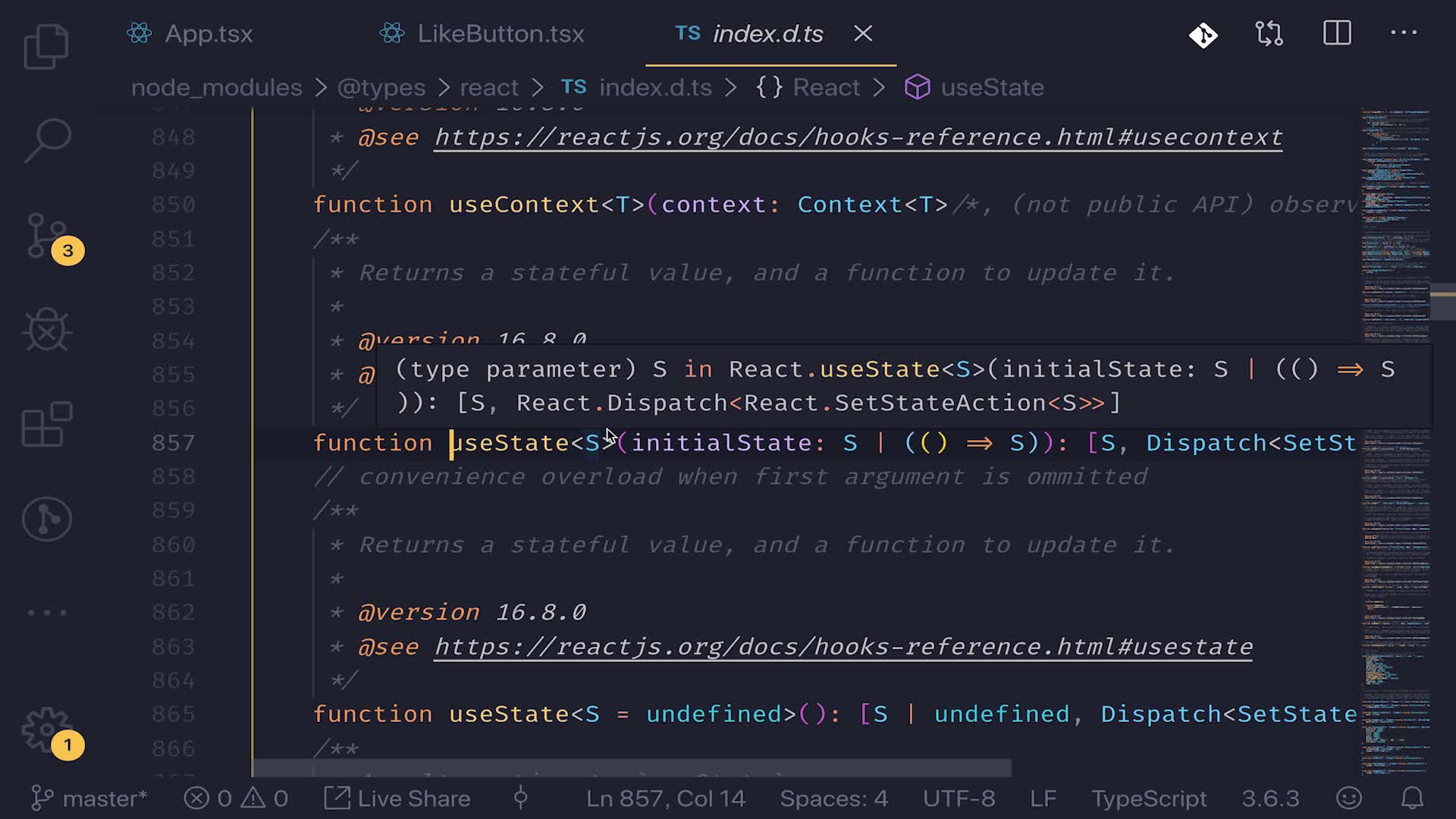
Task: Expand hidden activity bar items ellipsis
Action: tap(47, 612)
